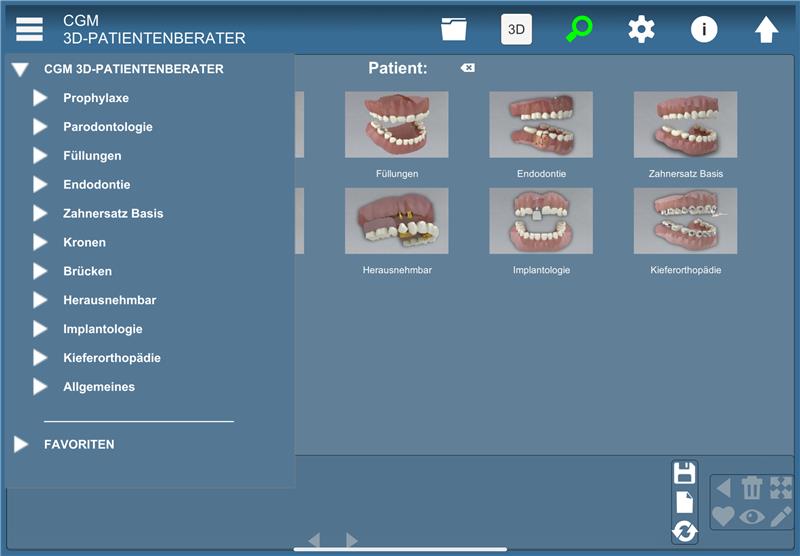Click the back triangle beside the trash icon

tap(723, 488)
